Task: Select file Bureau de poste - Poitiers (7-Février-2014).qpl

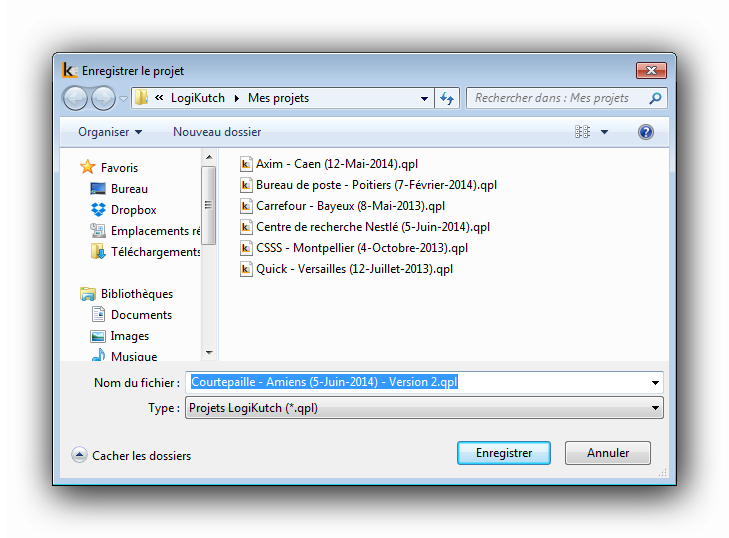Action: click(x=377, y=185)
